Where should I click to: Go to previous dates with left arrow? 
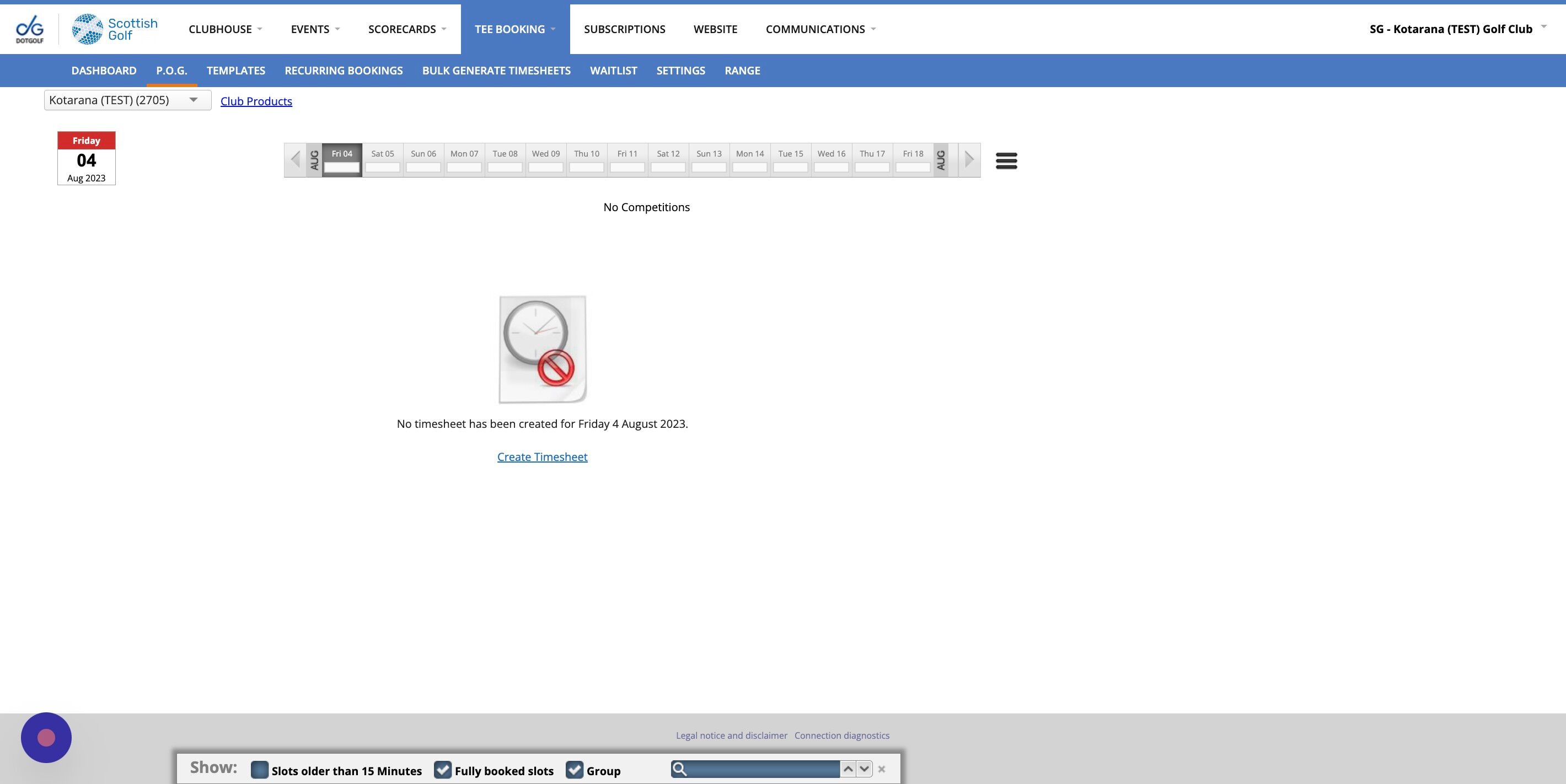[296, 160]
